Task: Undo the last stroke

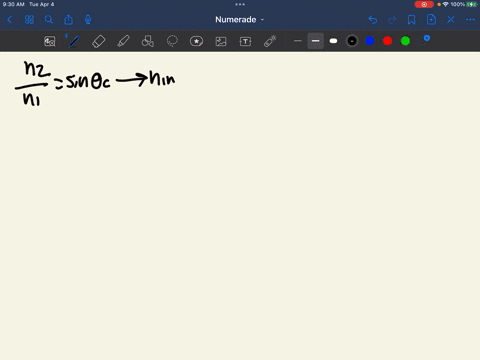Action: coord(373,20)
